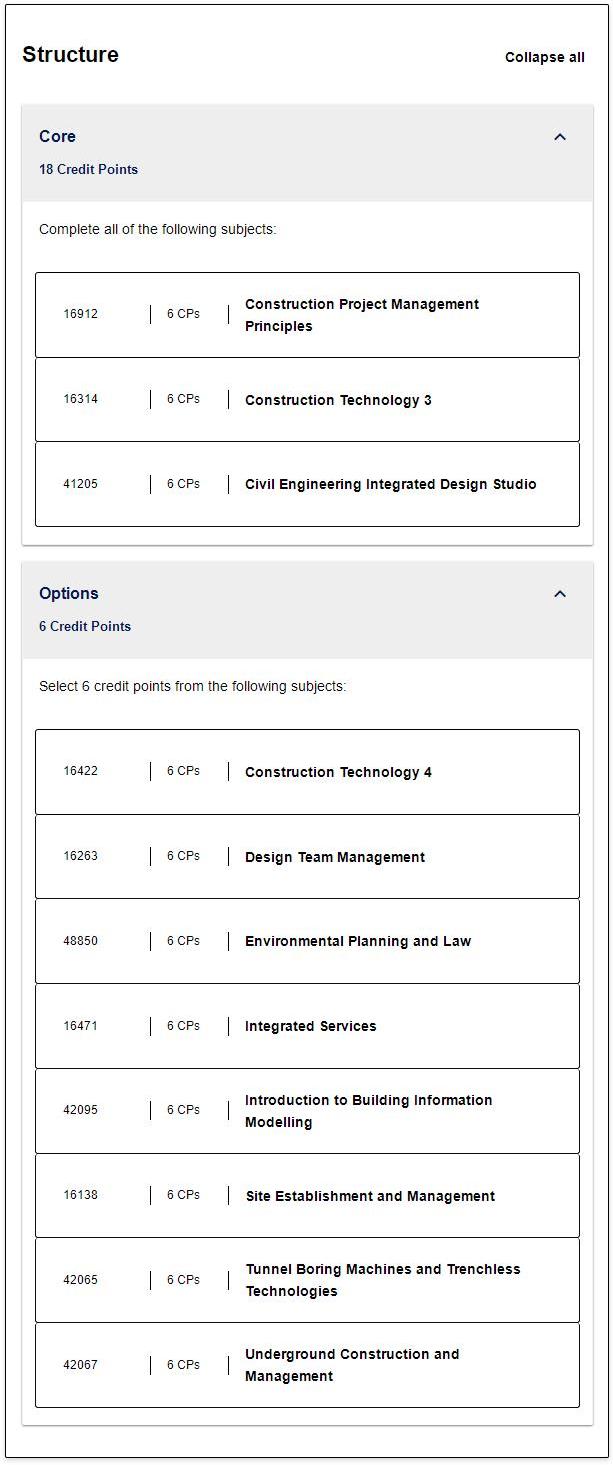
Task: Open Environmental Planning and Law subject
Action: tap(357, 941)
